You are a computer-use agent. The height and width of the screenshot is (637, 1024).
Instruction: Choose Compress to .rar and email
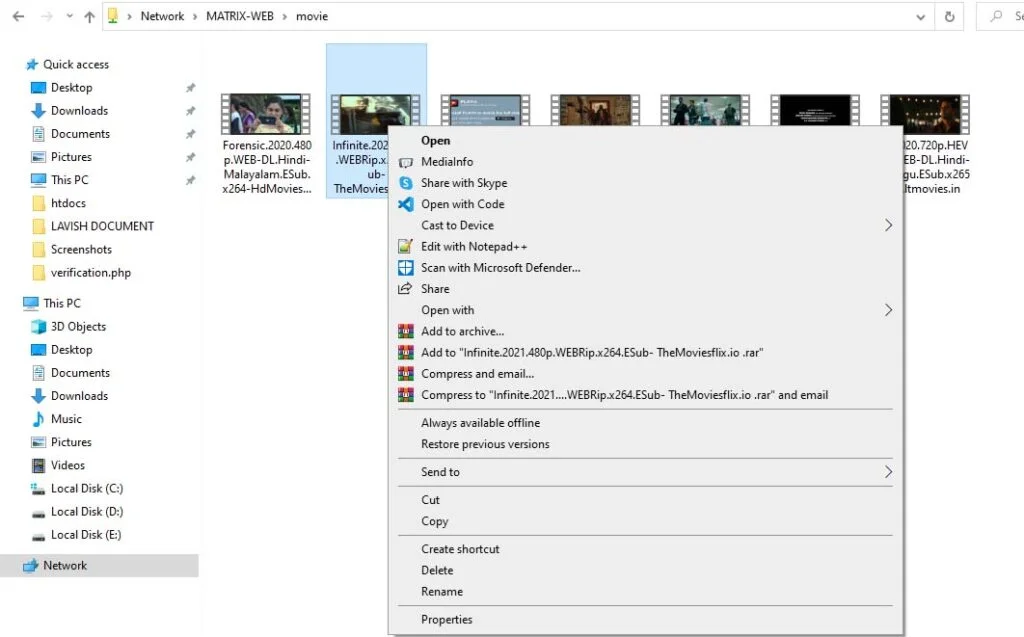point(624,395)
